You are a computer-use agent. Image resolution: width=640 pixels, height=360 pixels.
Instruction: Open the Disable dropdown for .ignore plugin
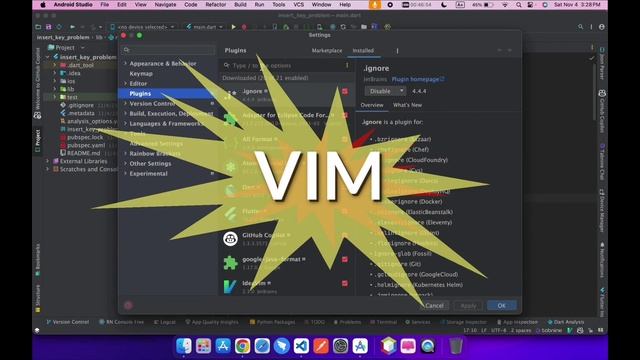385,91
